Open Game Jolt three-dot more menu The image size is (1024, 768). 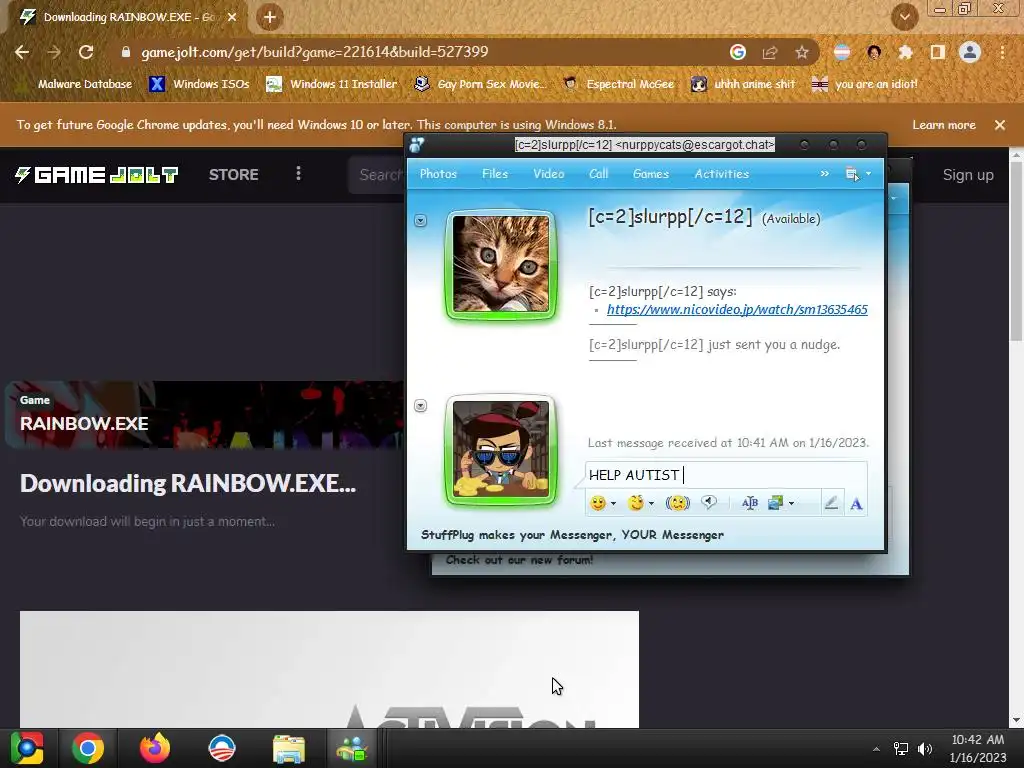(x=298, y=174)
